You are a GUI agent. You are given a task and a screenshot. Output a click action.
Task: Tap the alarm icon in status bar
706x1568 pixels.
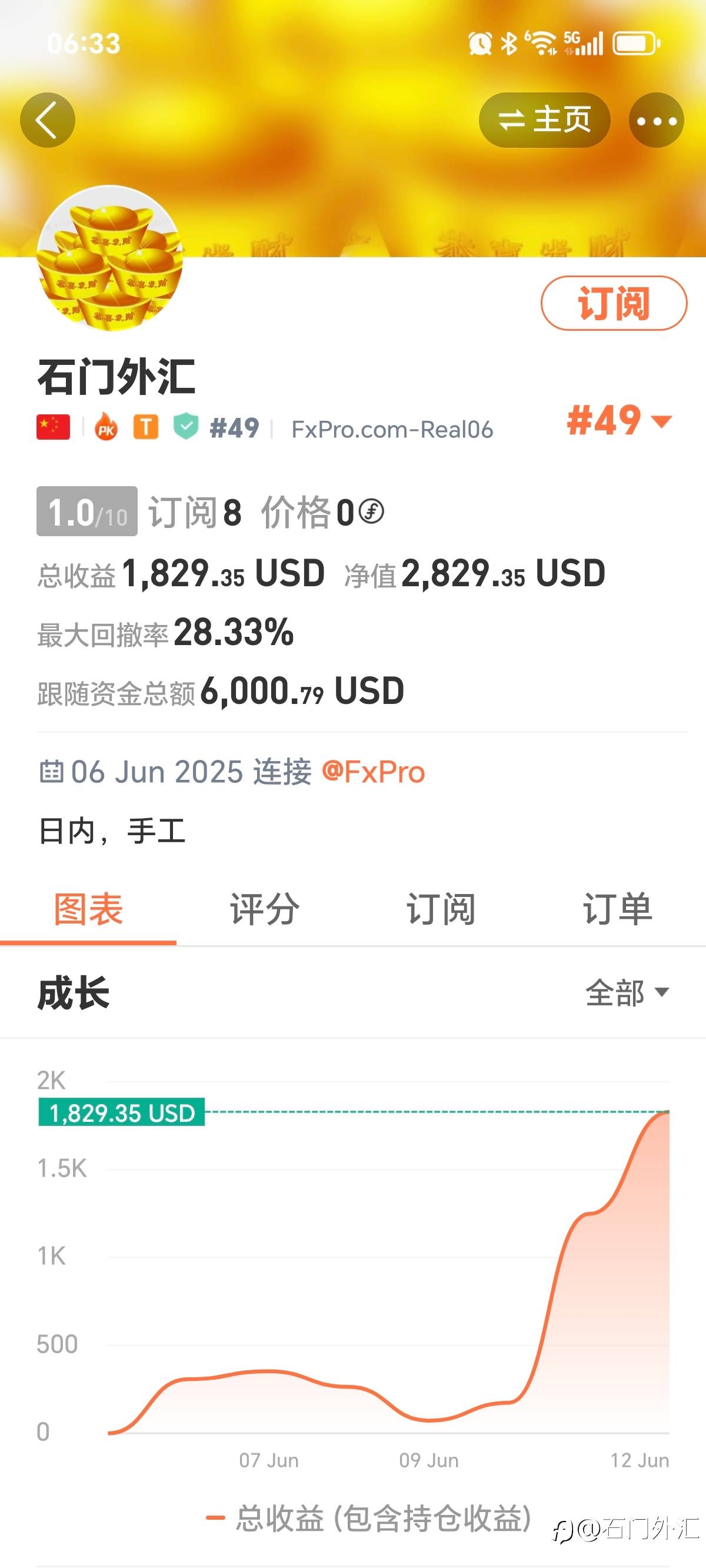point(479,43)
